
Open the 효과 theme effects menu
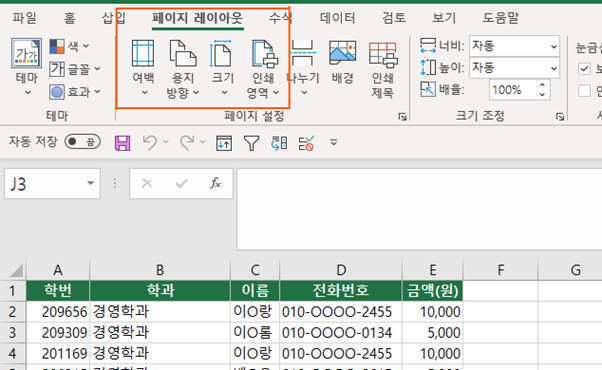(x=75, y=92)
